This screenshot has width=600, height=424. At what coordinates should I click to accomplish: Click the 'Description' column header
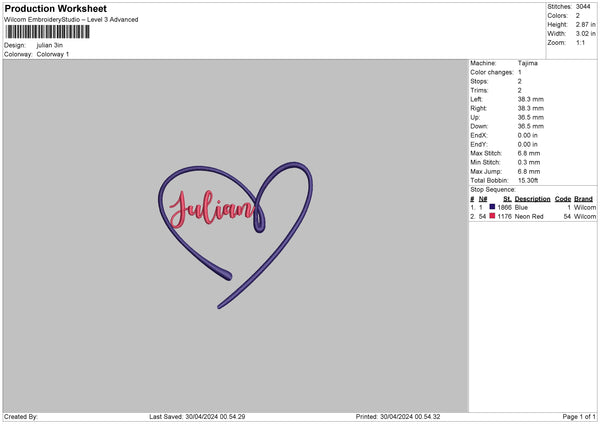tap(532, 199)
